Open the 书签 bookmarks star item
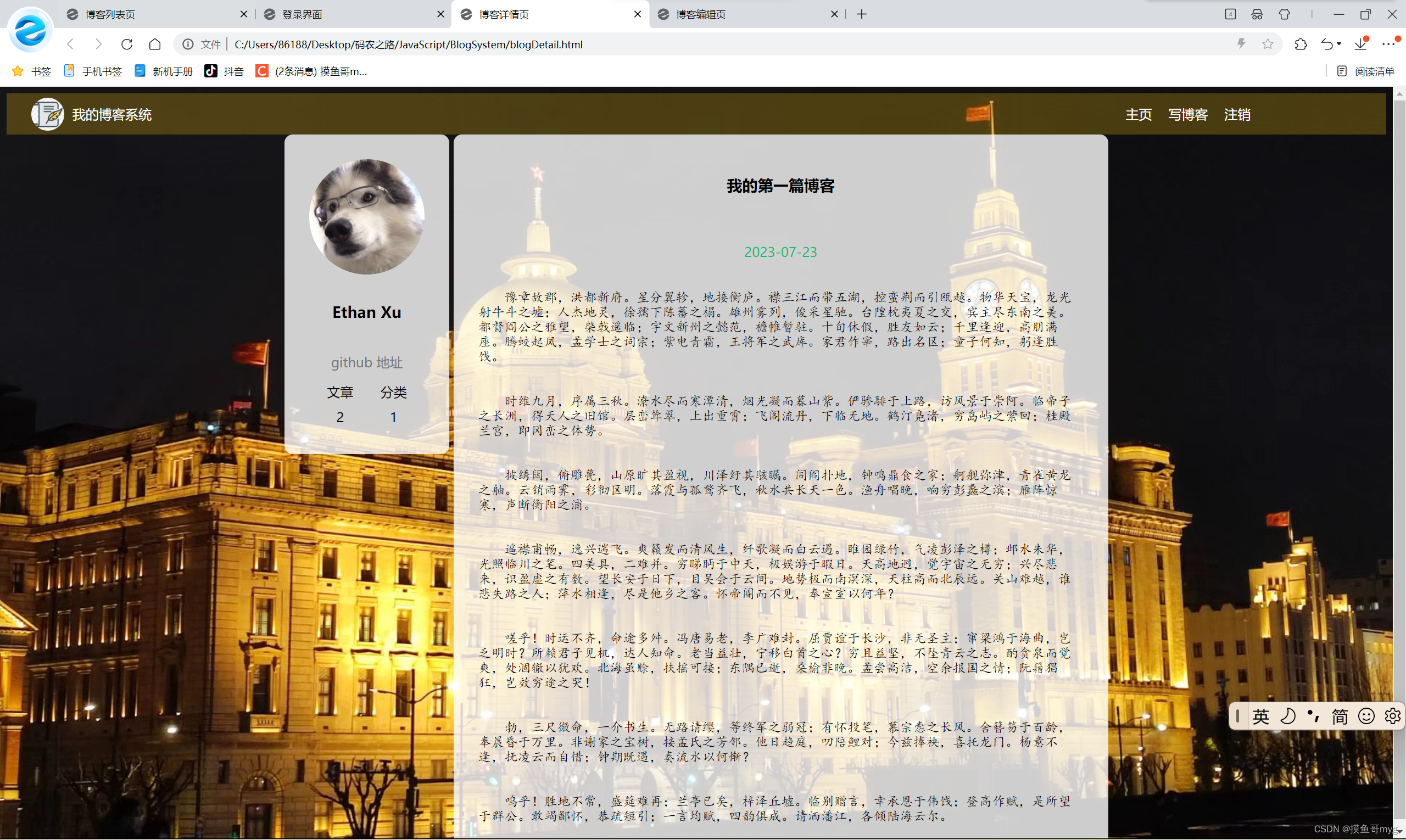 tap(32, 71)
